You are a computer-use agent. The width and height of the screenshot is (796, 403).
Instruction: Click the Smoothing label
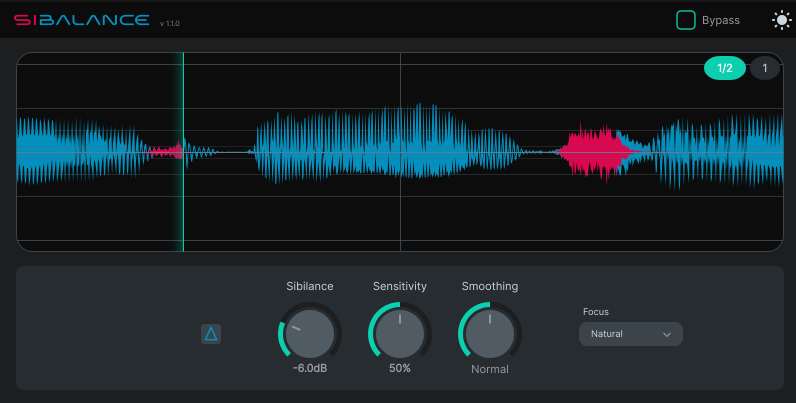click(x=489, y=286)
